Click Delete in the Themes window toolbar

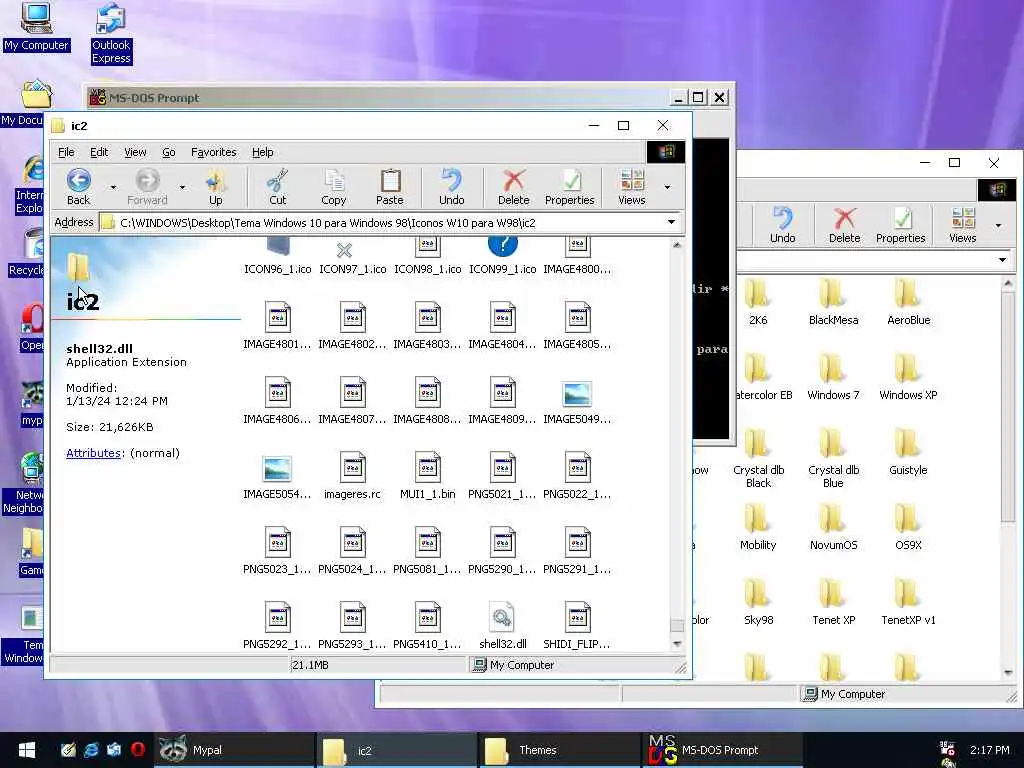(844, 225)
